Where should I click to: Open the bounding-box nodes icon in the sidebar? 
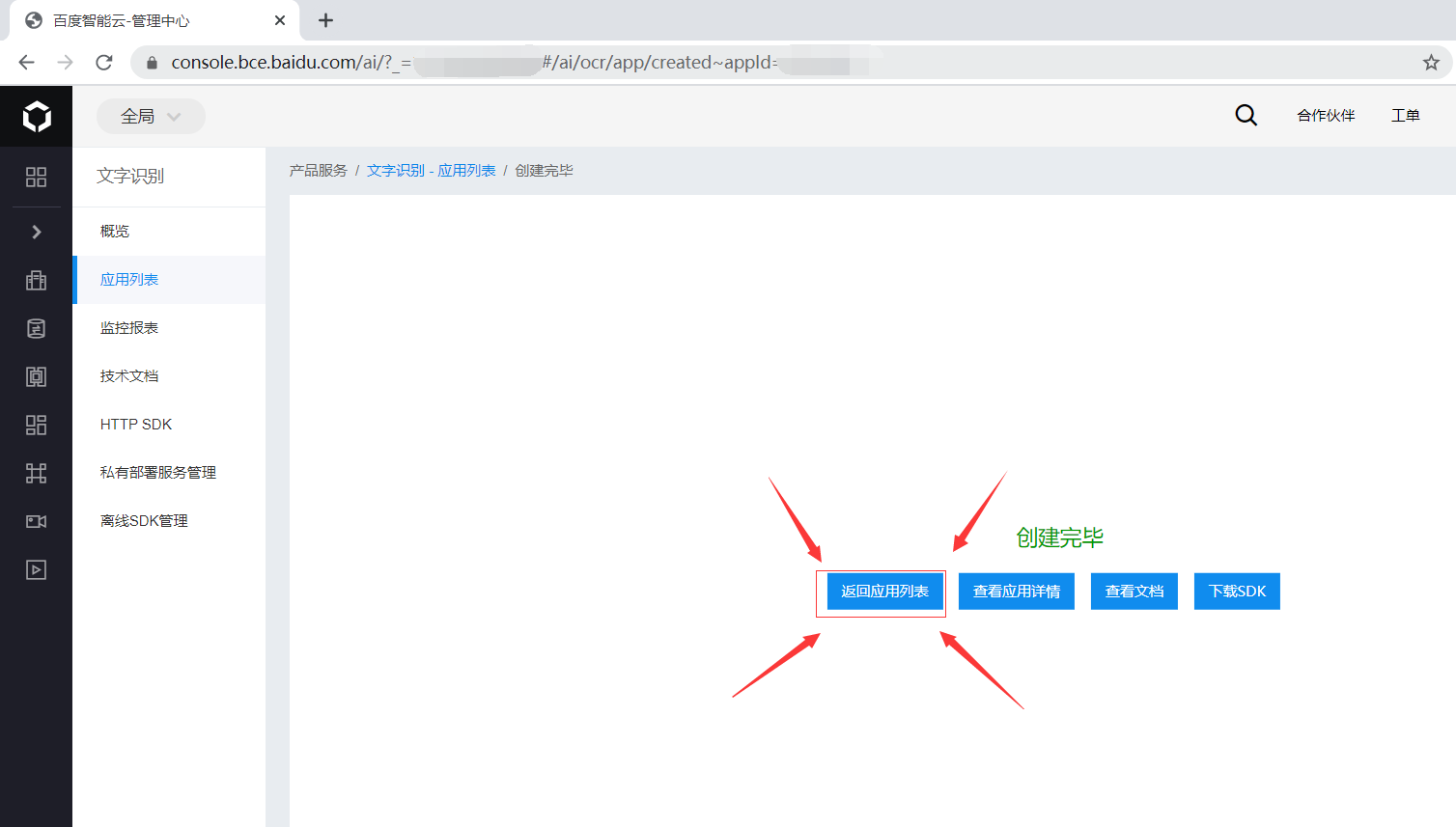click(36, 473)
